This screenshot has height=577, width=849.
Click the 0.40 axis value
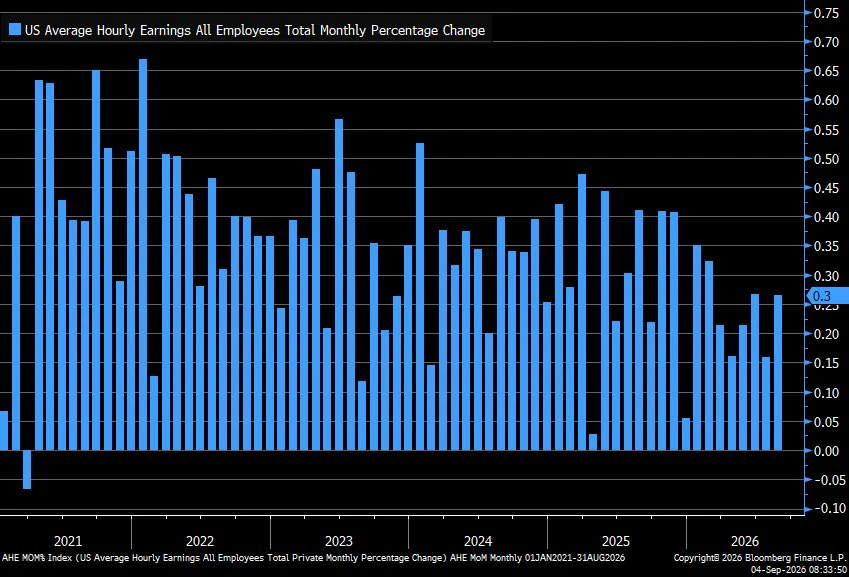click(826, 217)
